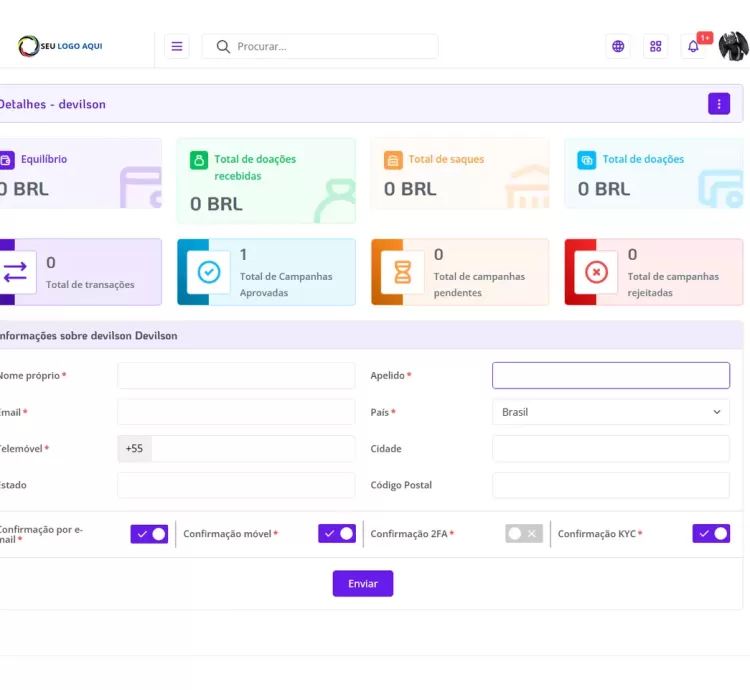Open the three-dot options menu in Detalhes header
750x690 pixels.
click(719, 104)
